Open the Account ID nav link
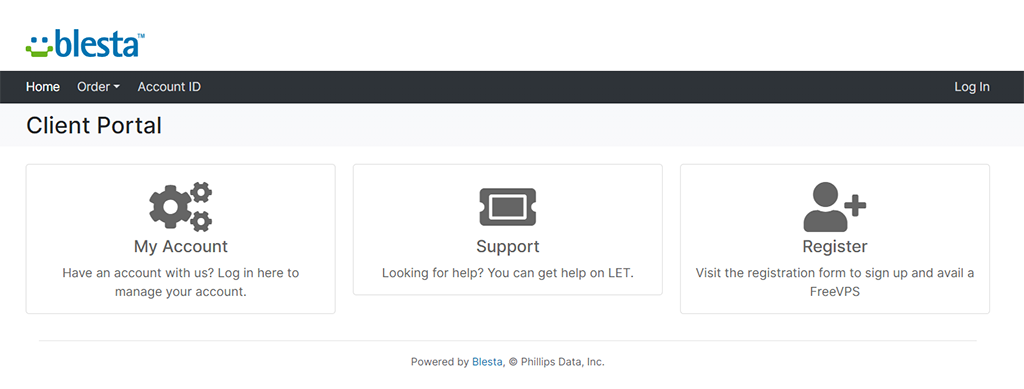The width and height of the screenshot is (1024, 389). (x=169, y=87)
